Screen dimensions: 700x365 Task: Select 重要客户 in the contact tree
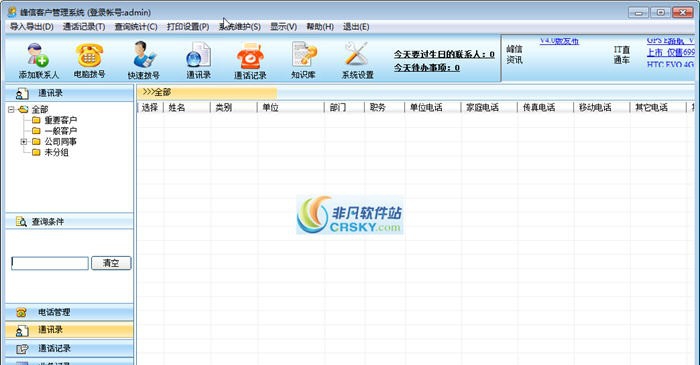(61, 120)
